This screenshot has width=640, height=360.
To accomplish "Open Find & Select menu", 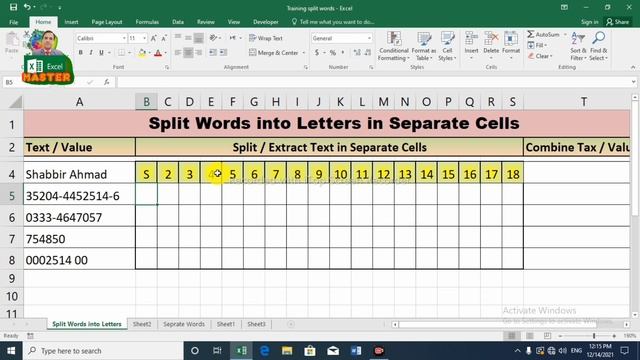I will pyautogui.click(x=598, y=47).
